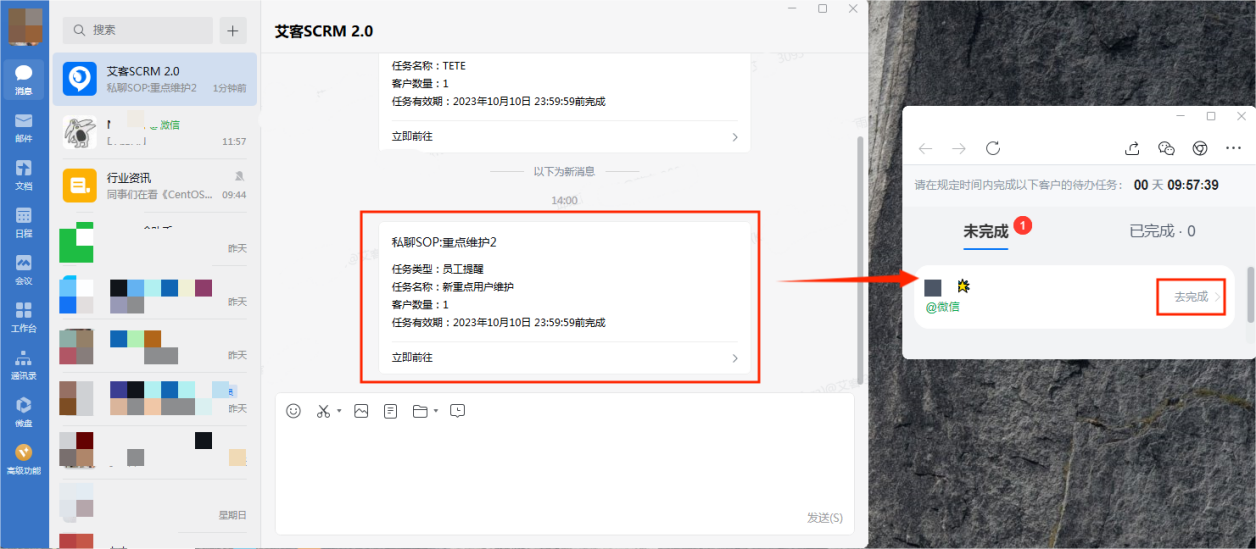Switch to the 未完成 tab
This screenshot has width=1256, height=549.
[985, 231]
